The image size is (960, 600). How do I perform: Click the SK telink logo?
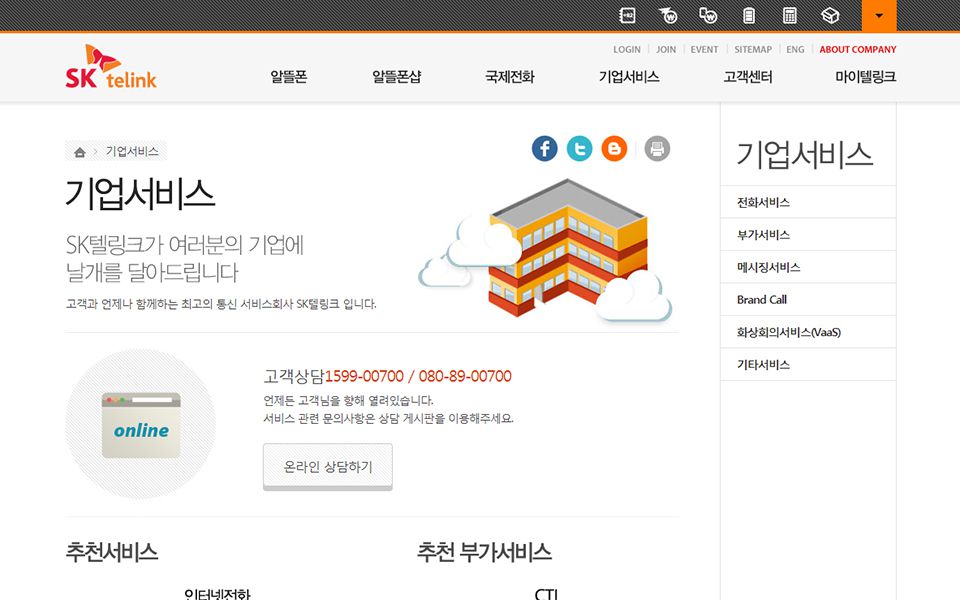tap(111, 68)
